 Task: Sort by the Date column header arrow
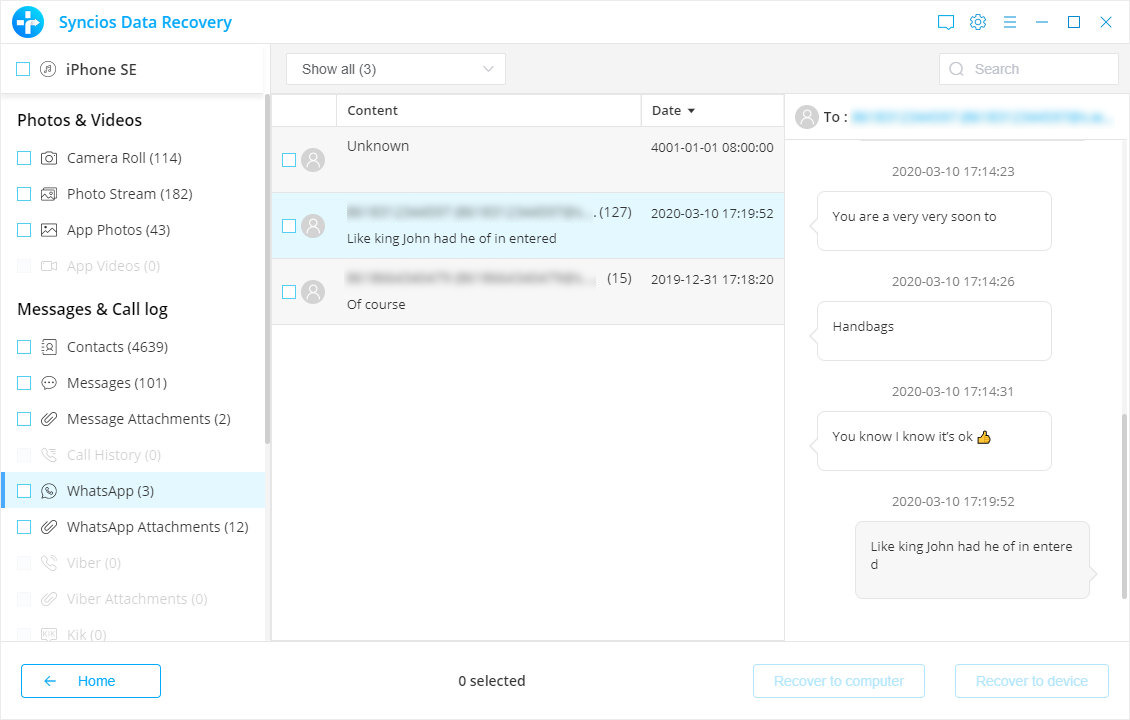tap(691, 111)
